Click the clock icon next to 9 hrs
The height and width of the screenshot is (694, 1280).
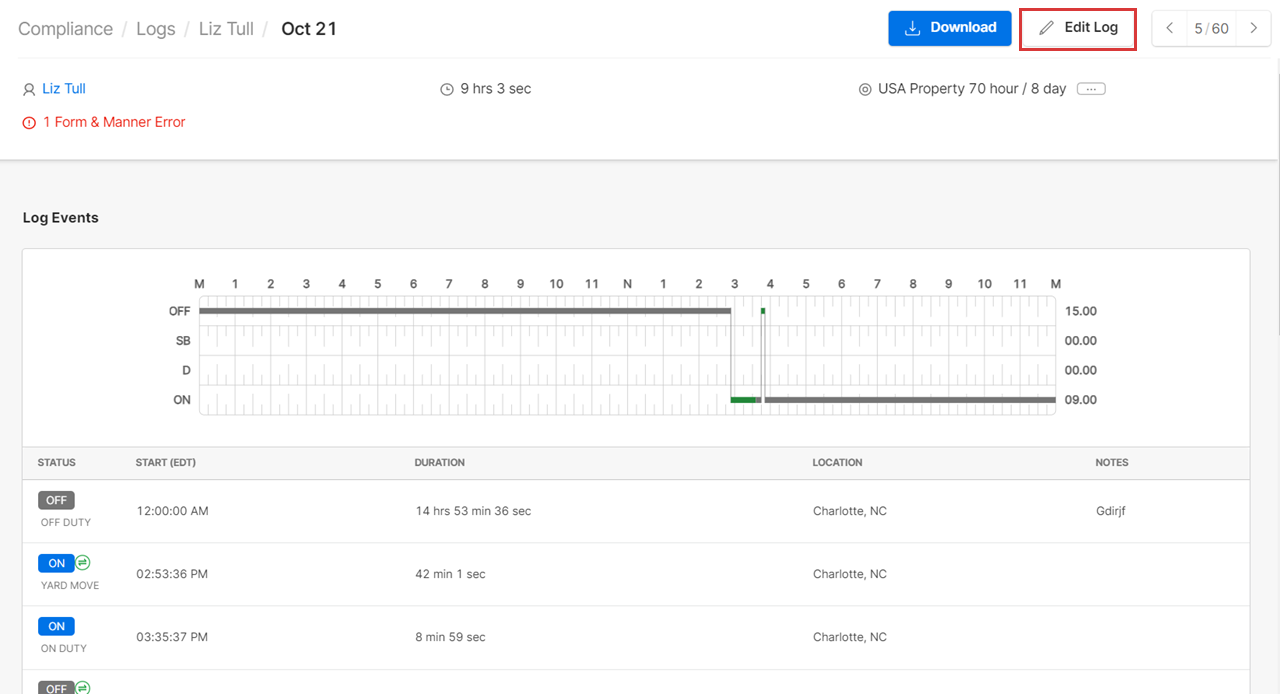447,90
